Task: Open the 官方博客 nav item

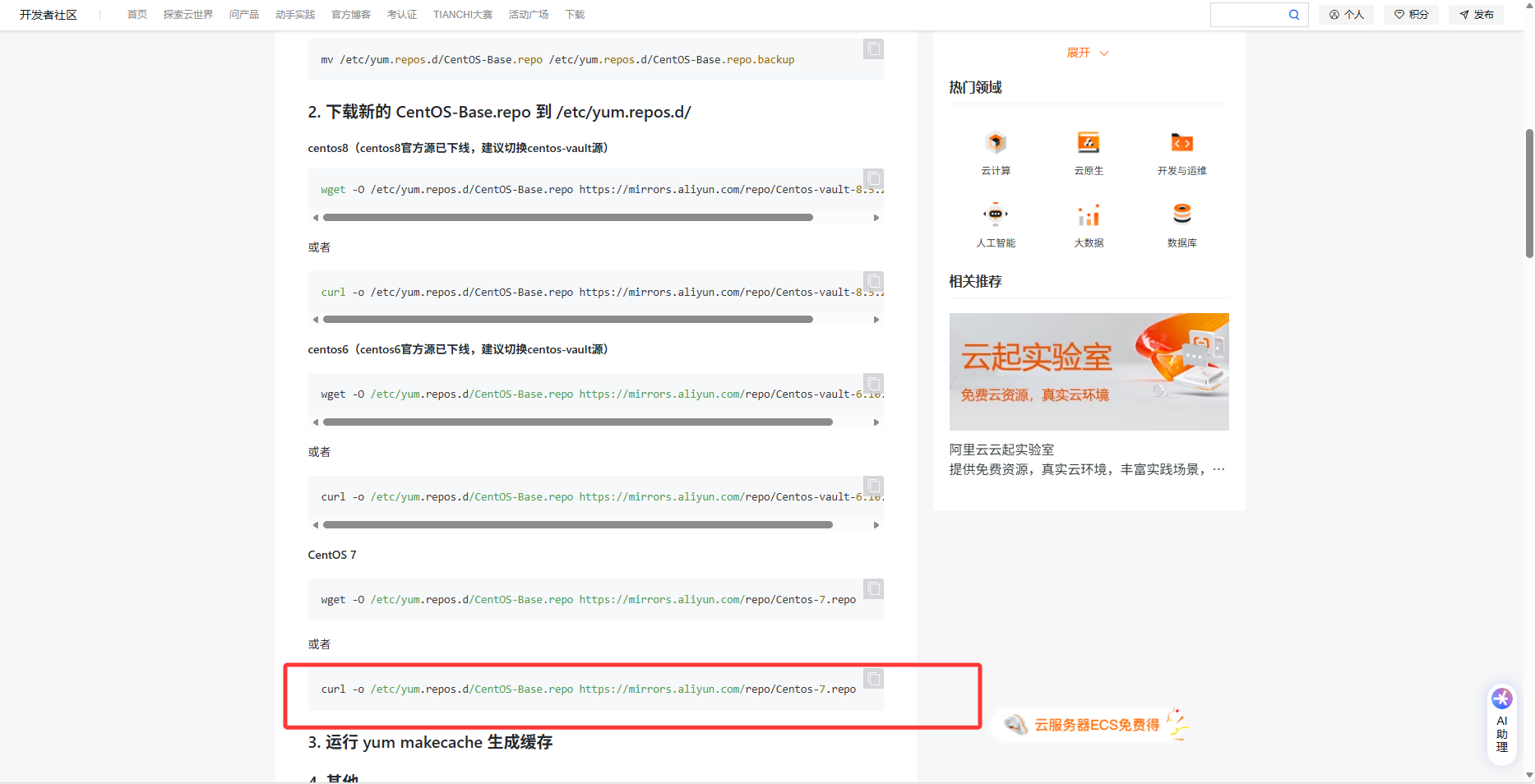Action: pyautogui.click(x=351, y=15)
